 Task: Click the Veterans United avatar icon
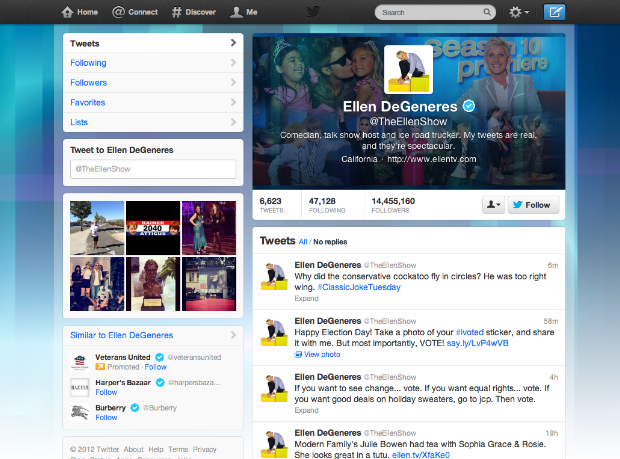click(x=79, y=362)
